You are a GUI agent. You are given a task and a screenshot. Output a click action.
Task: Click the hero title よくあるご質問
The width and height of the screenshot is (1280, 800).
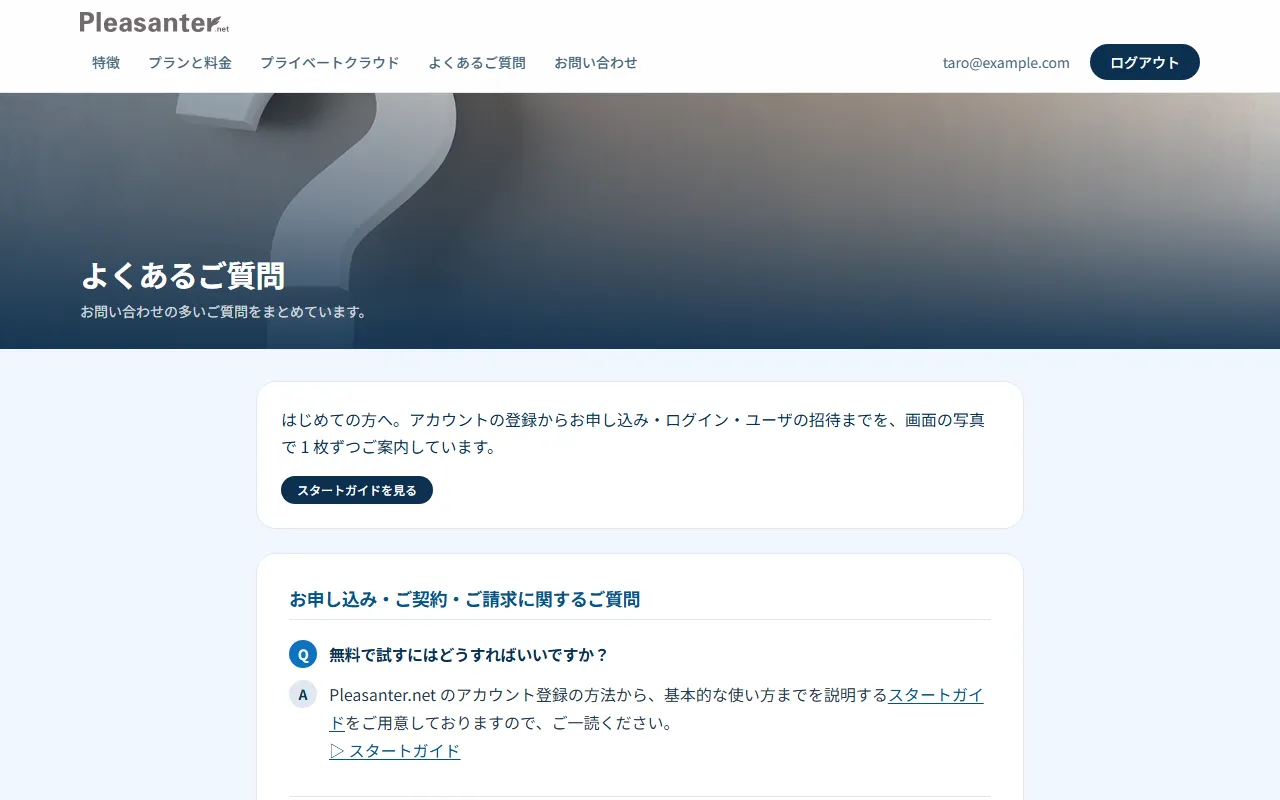(x=183, y=275)
